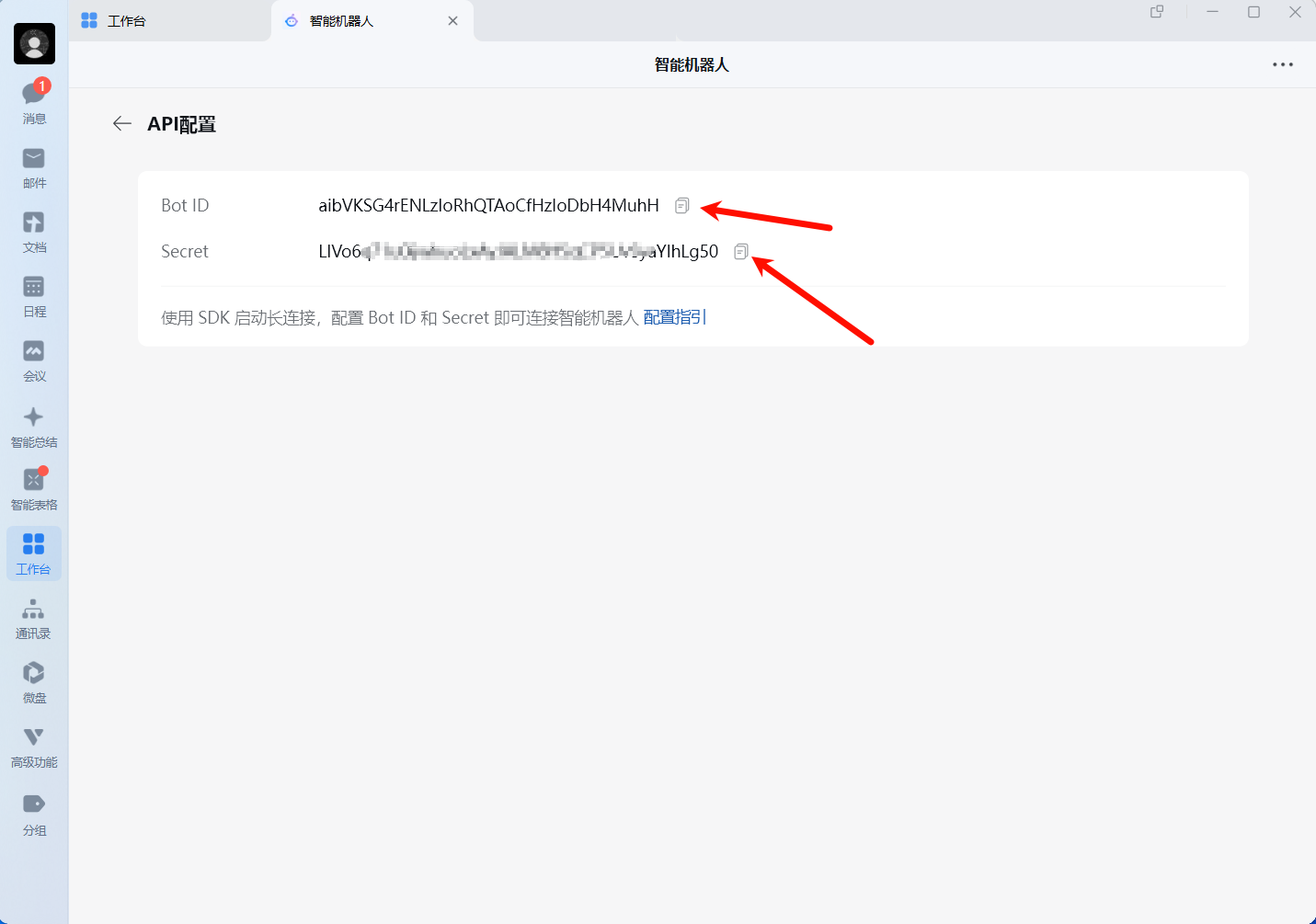The height and width of the screenshot is (924, 1316).
Task: Open Groups (分组) in sidebar
Action: click(x=34, y=815)
